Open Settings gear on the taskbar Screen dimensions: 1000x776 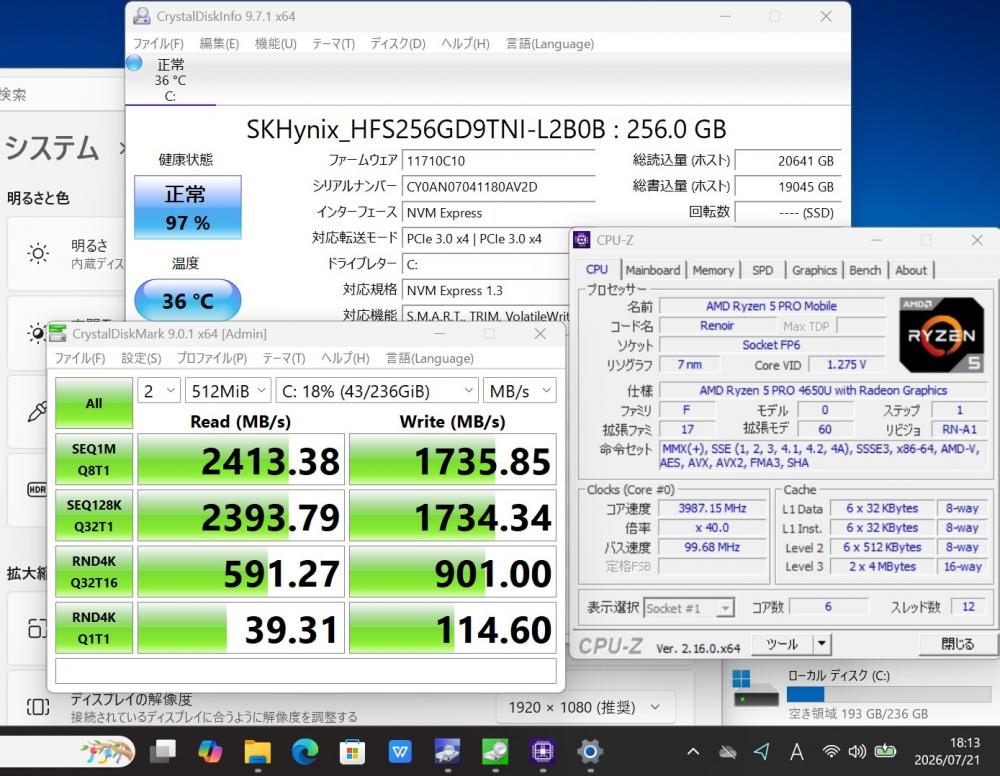click(x=590, y=752)
